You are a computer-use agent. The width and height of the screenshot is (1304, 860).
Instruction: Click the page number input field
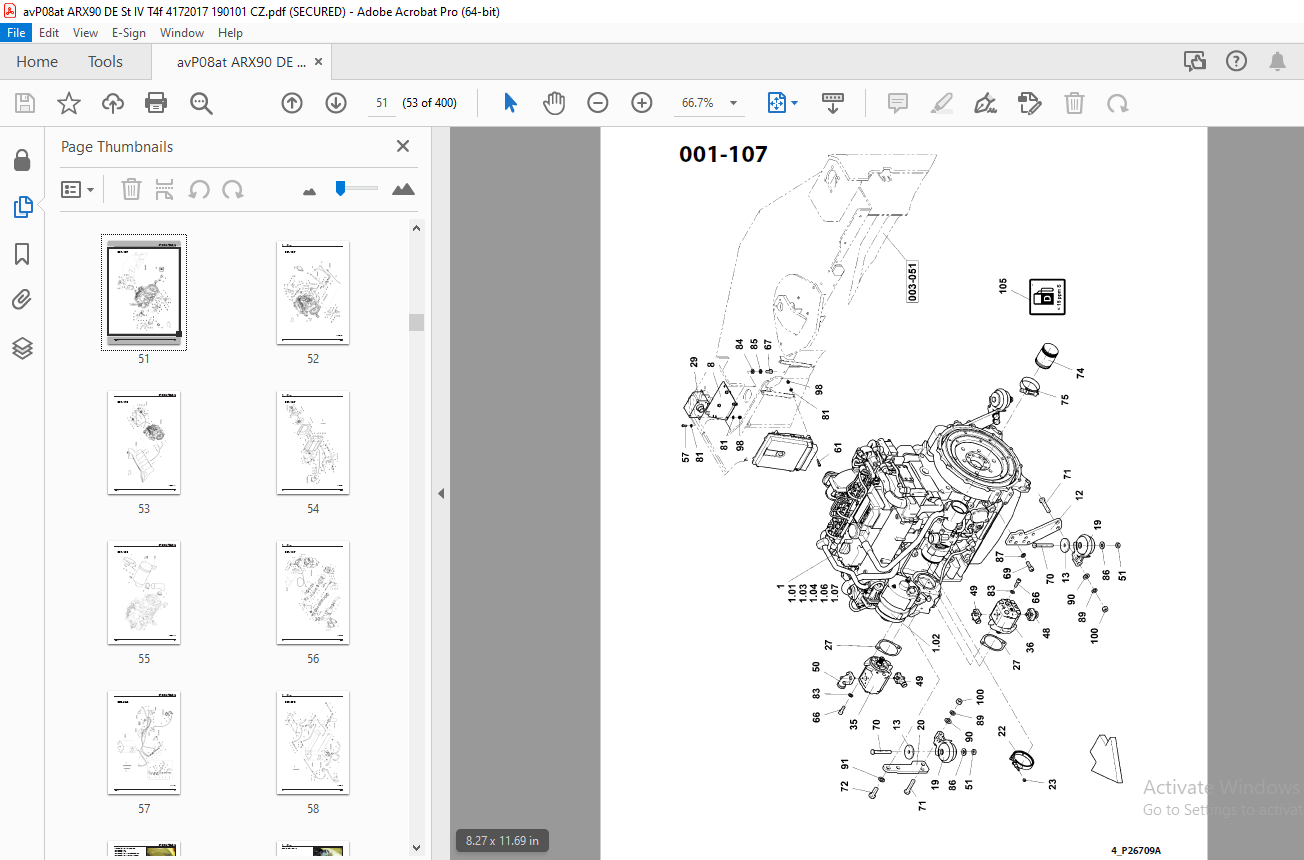(x=381, y=103)
